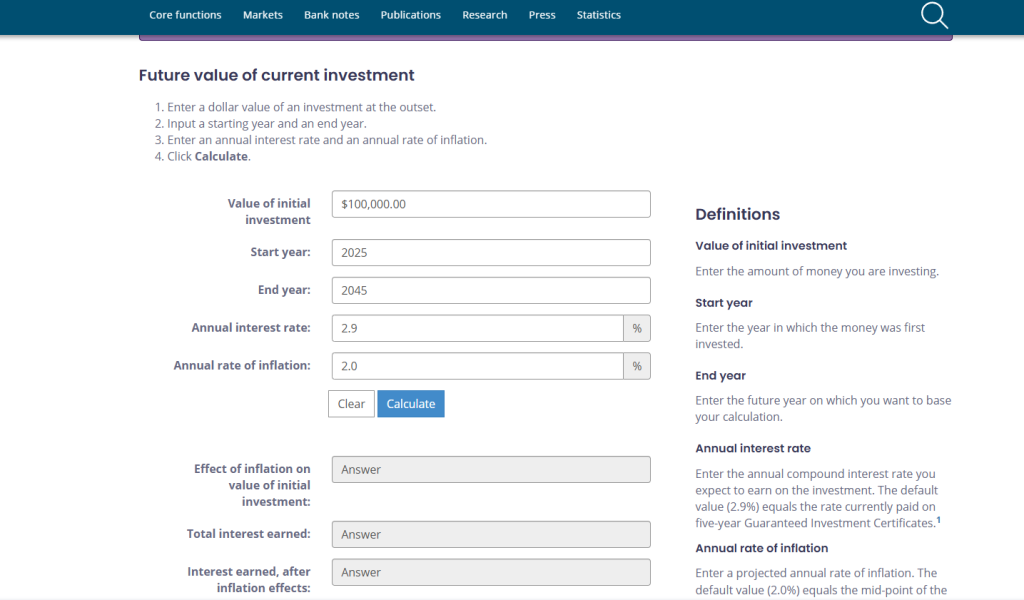The height and width of the screenshot is (600, 1024).
Task: Focus the Annual interest rate field
Action: click(x=478, y=327)
